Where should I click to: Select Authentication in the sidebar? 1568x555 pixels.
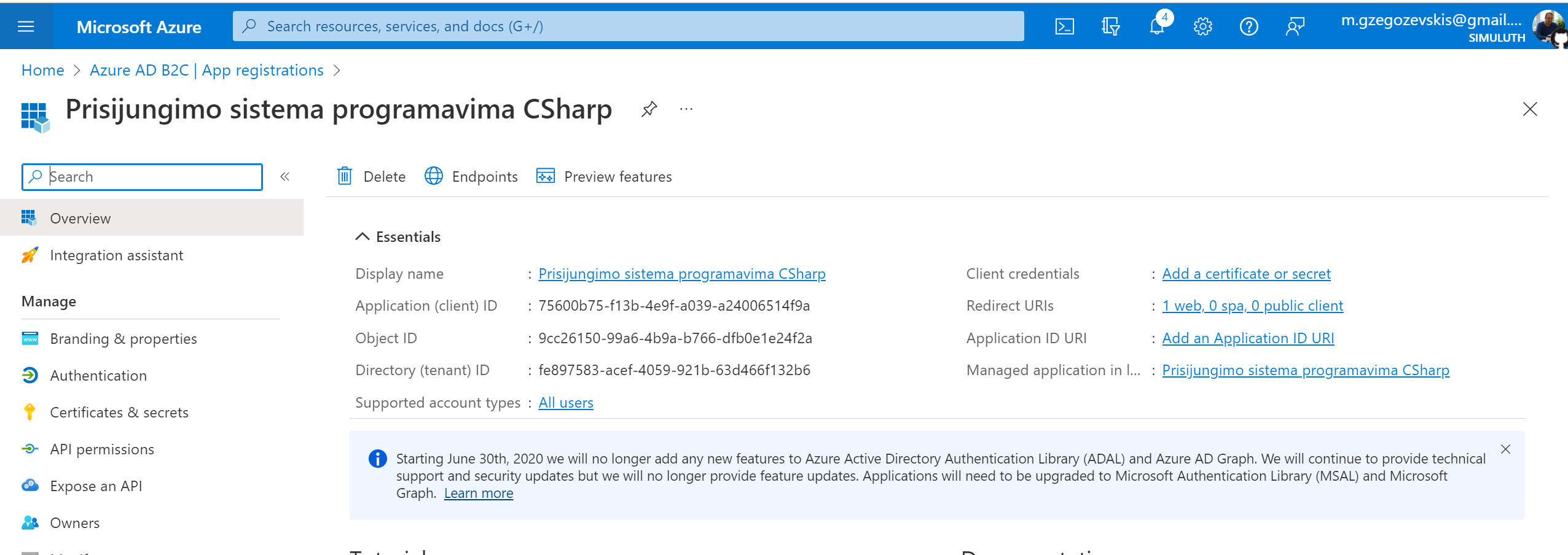(98, 375)
